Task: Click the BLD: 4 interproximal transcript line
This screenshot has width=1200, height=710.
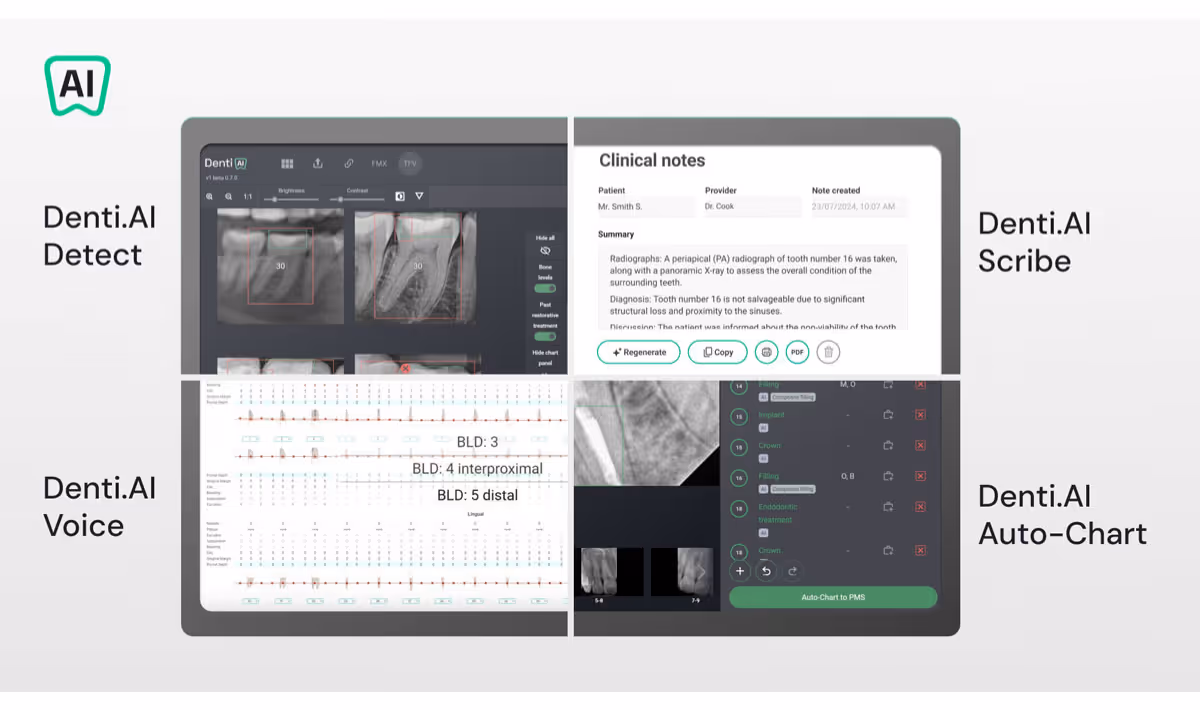Action: click(478, 468)
